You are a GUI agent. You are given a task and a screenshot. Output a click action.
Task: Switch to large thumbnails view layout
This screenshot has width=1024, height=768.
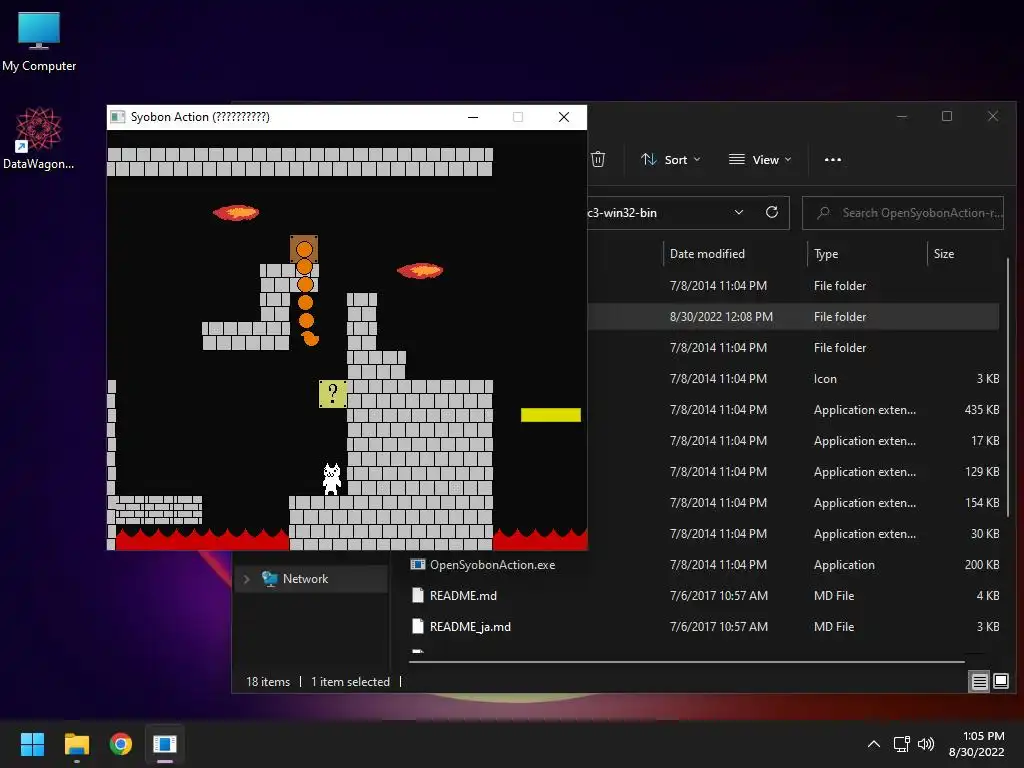click(1000, 682)
